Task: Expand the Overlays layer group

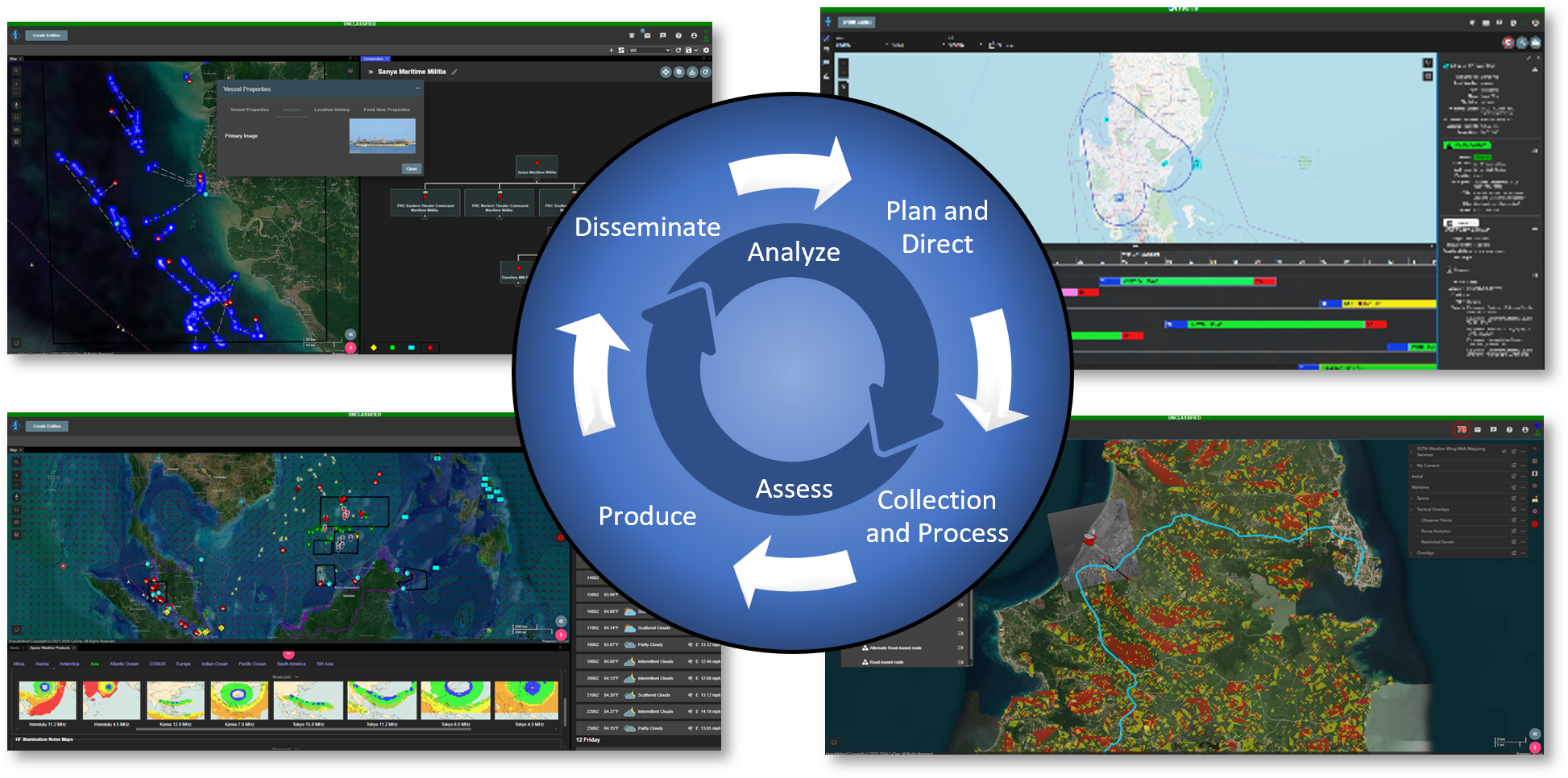Action: pos(1412,552)
